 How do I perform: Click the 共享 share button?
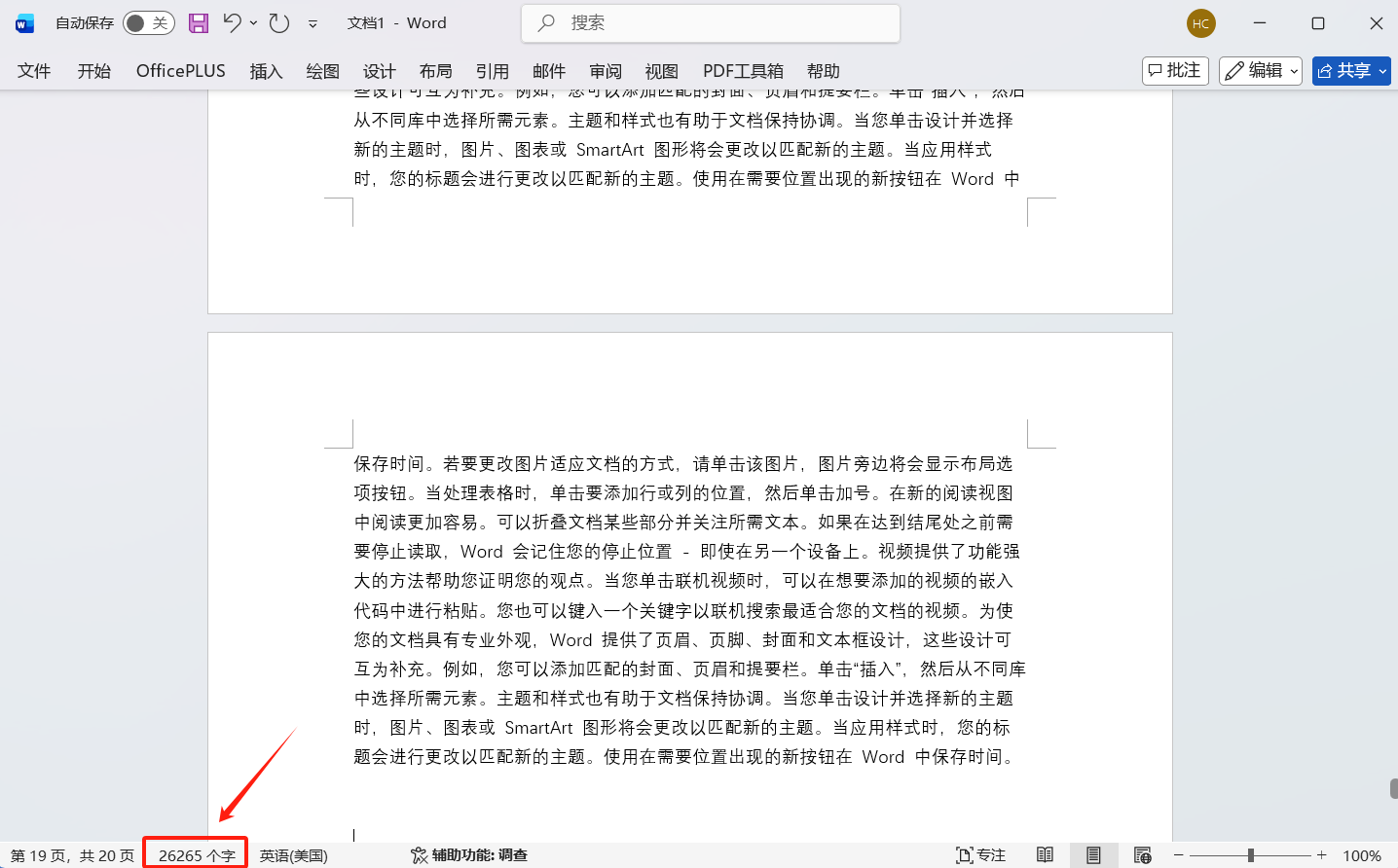[x=1350, y=71]
